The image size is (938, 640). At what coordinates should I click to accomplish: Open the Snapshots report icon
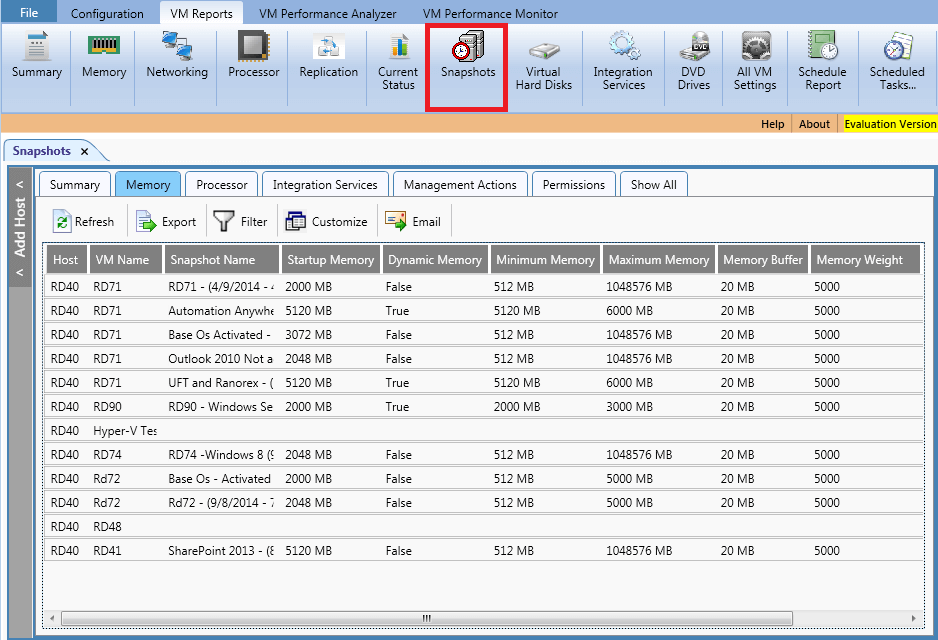tap(468, 57)
